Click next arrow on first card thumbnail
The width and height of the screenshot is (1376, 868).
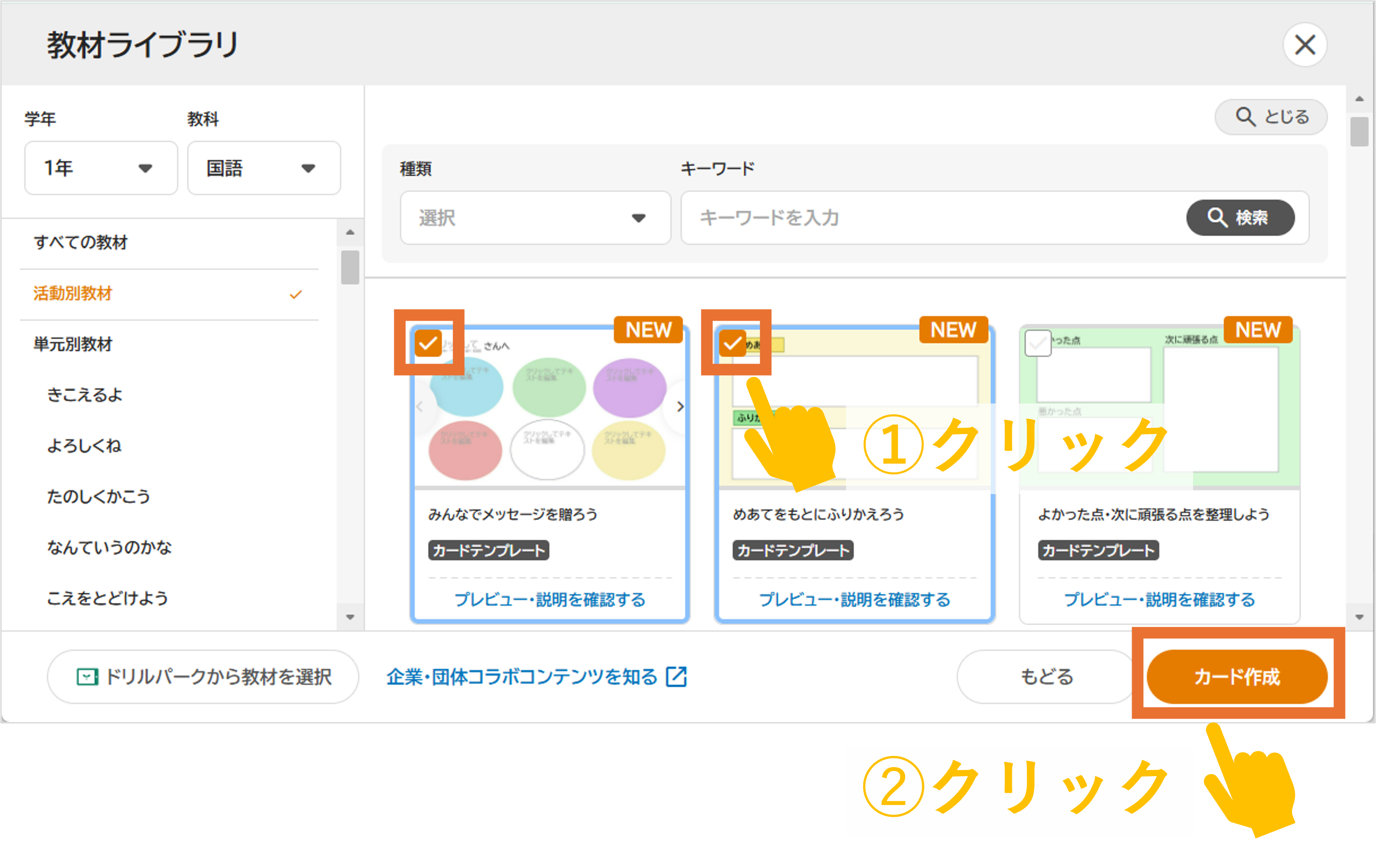[x=680, y=407]
